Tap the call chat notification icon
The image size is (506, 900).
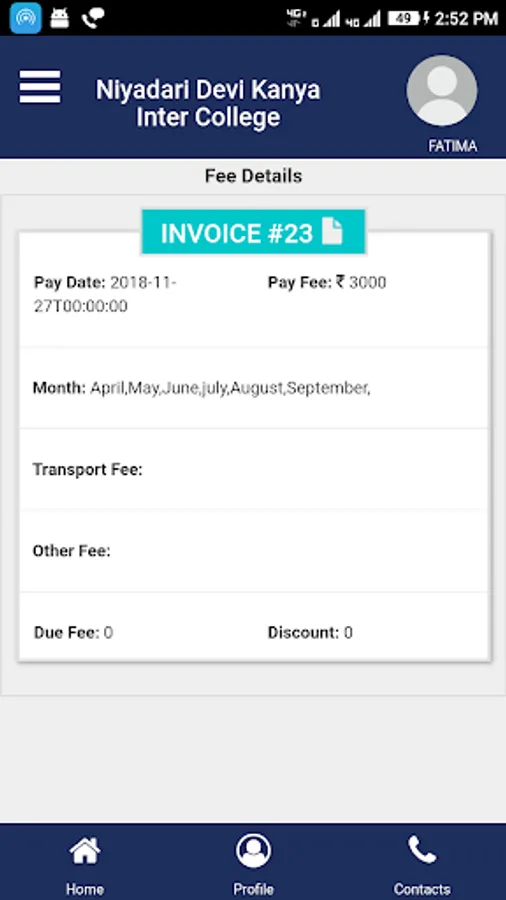pyautogui.click(x=93, y=19)
